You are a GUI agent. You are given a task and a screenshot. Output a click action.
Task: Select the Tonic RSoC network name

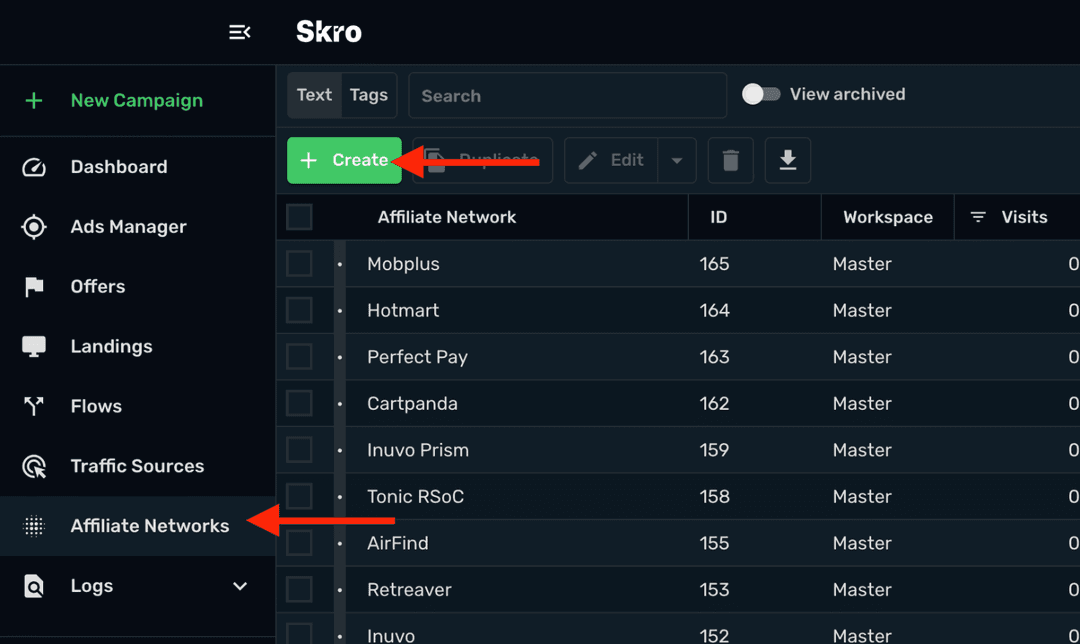(x=415, y=497)
